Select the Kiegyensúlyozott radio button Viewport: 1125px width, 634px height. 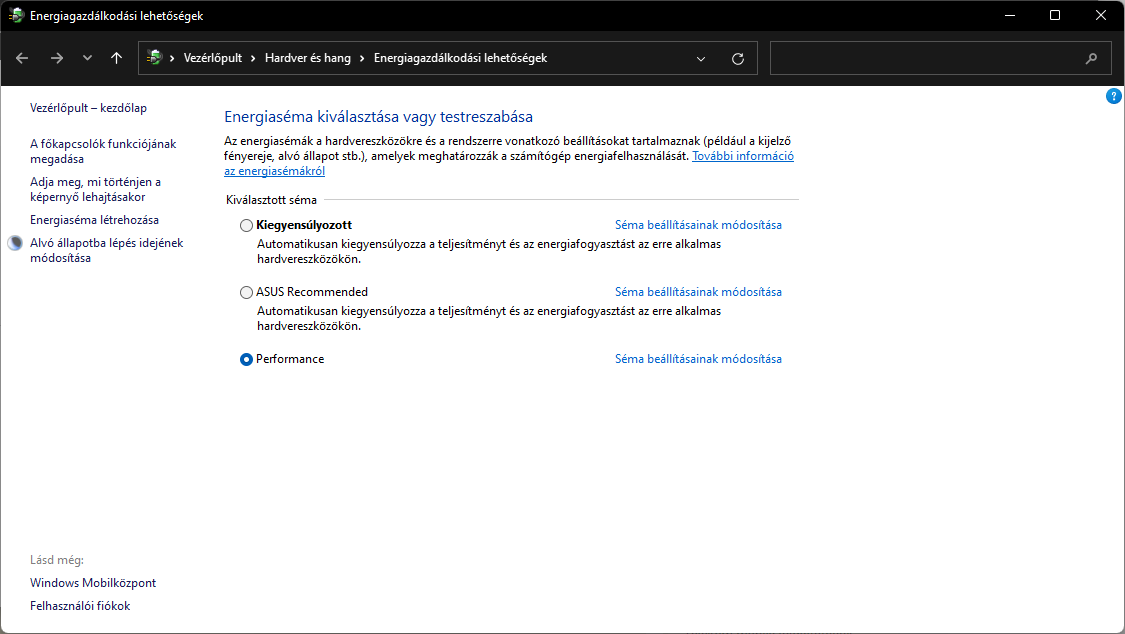point(246,225)
